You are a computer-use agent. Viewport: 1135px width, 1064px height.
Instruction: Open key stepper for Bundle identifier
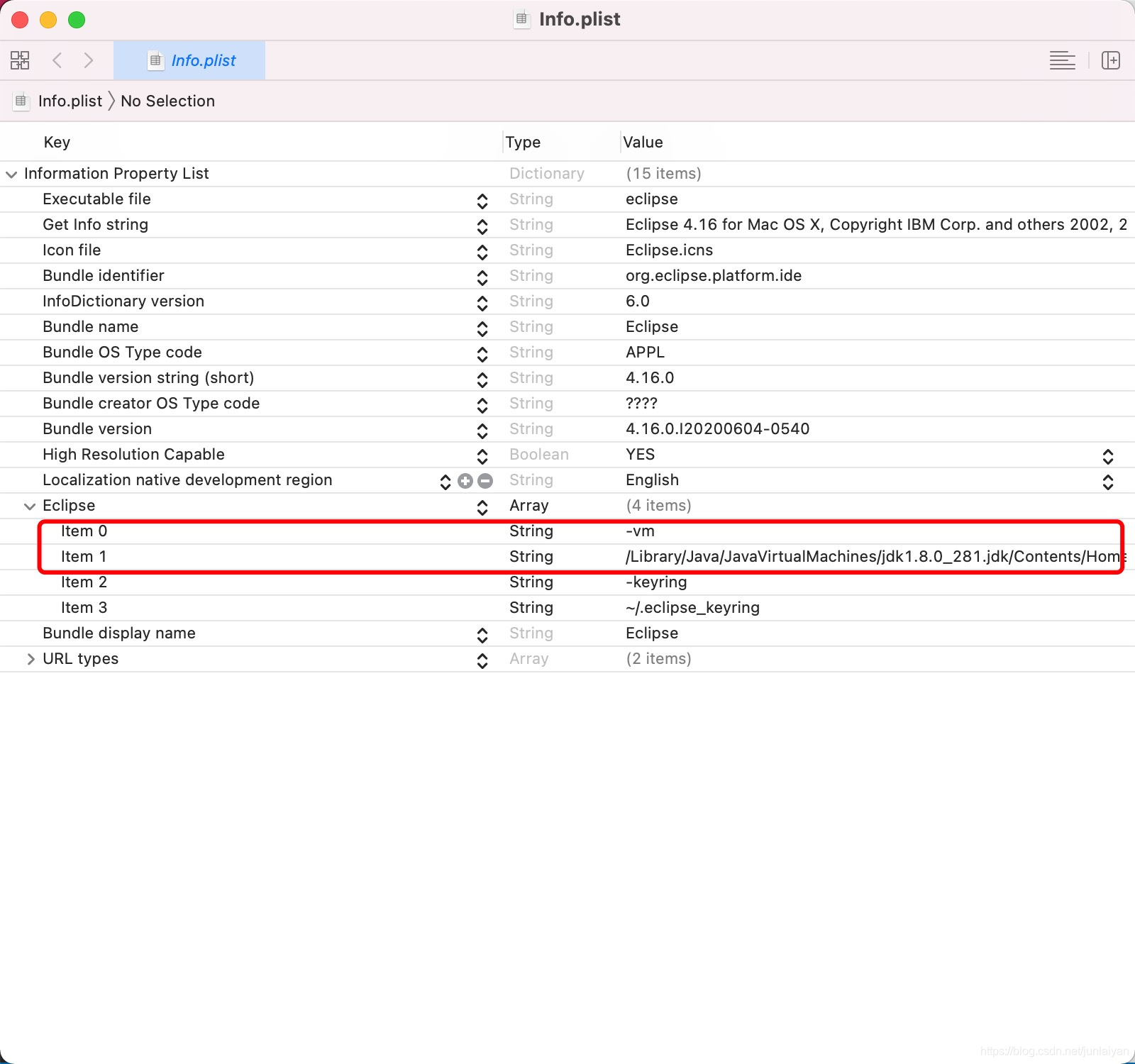[x=482, y=277]
